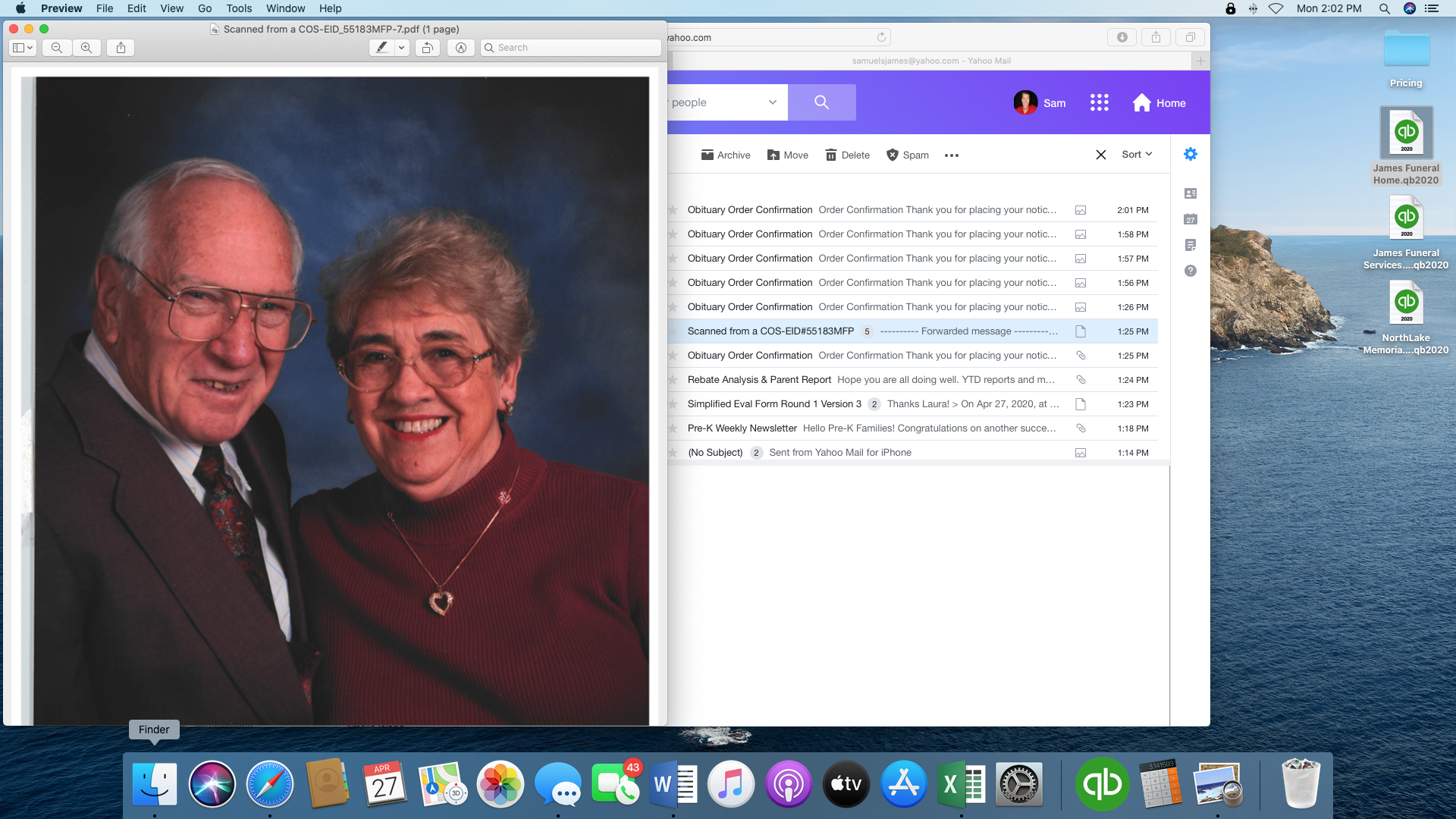Screen dimensions: 1456x819
Task: Star the Rebate Analysis & Parent Report email
Action: [673, 380]
